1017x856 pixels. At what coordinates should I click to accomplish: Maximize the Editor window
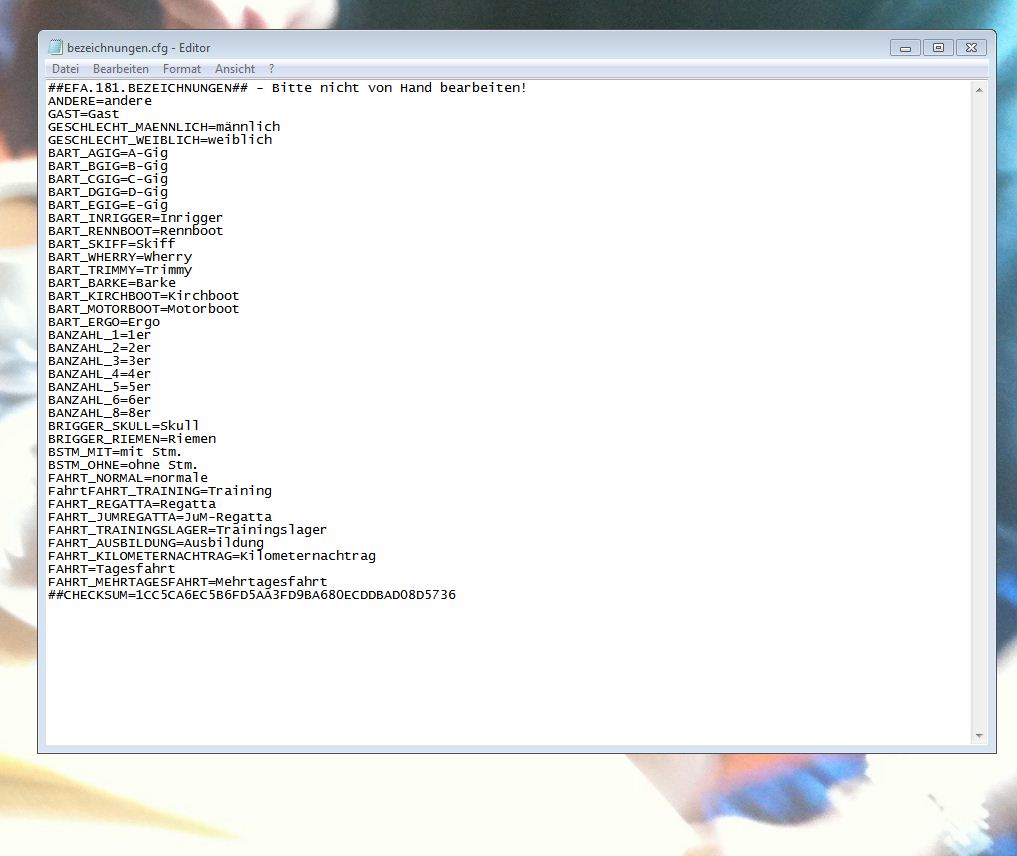[938, 47]
